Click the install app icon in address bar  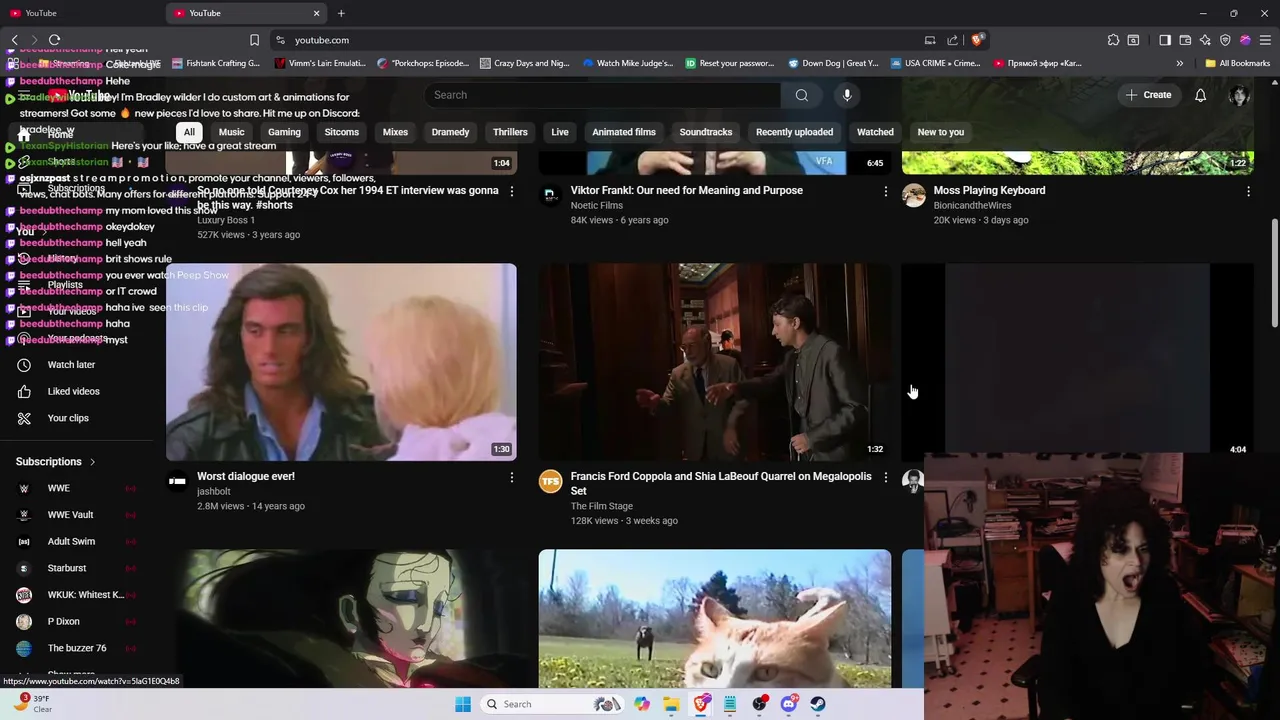930,40
